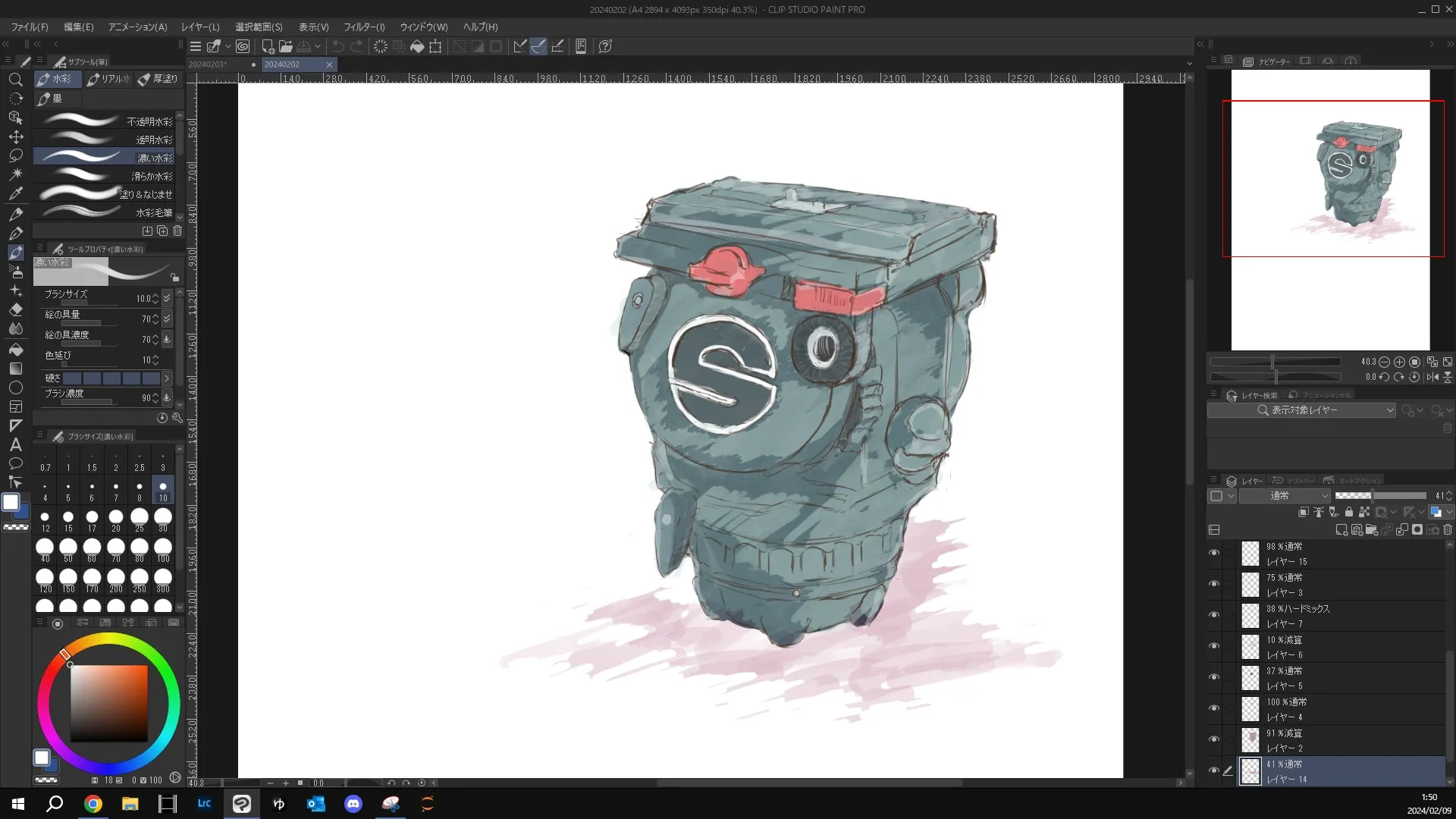Click zoom in plus in Navigator
Image resolution: width=1456 pixels, height=819 pixels.
tap(1399, 362)
